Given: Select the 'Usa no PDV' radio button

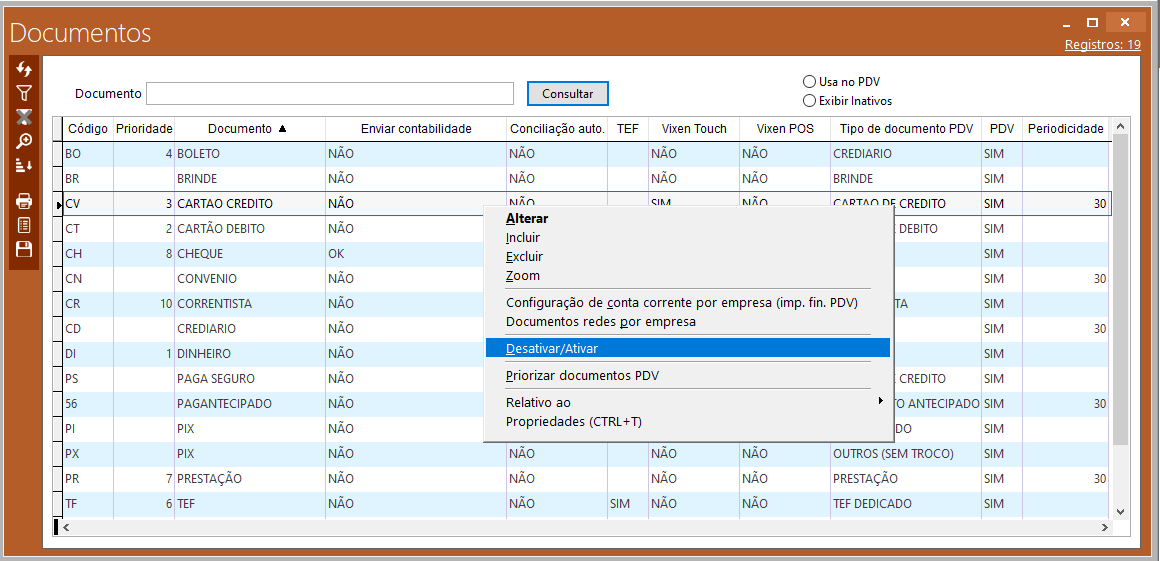Looking at the screenshot, I should point(809,82).
